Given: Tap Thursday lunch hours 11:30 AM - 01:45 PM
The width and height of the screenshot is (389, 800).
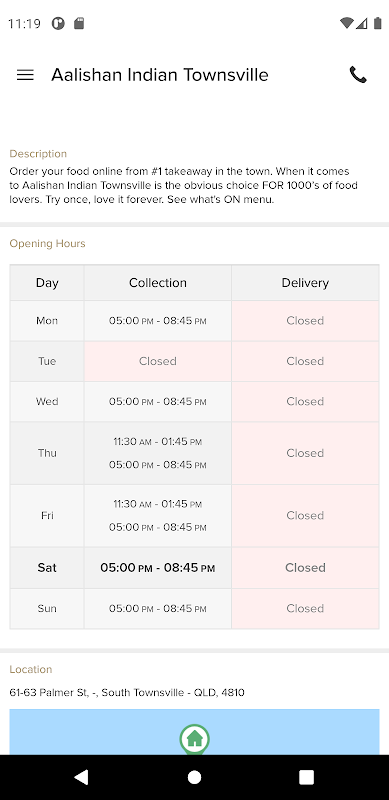Looking at the screenshot, I should coord(158,442).
